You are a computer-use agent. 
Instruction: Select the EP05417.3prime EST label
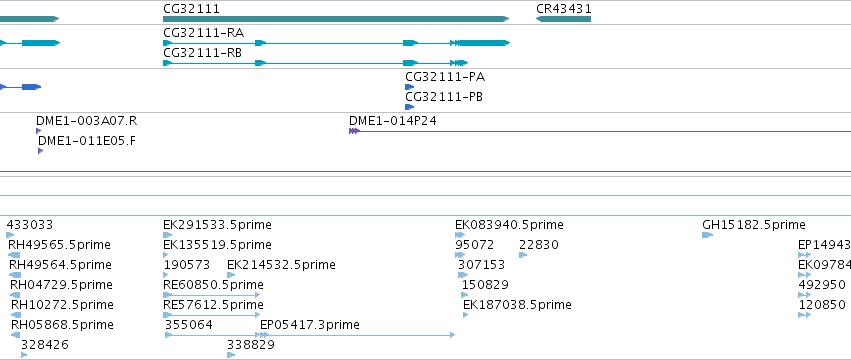point(309,325)
